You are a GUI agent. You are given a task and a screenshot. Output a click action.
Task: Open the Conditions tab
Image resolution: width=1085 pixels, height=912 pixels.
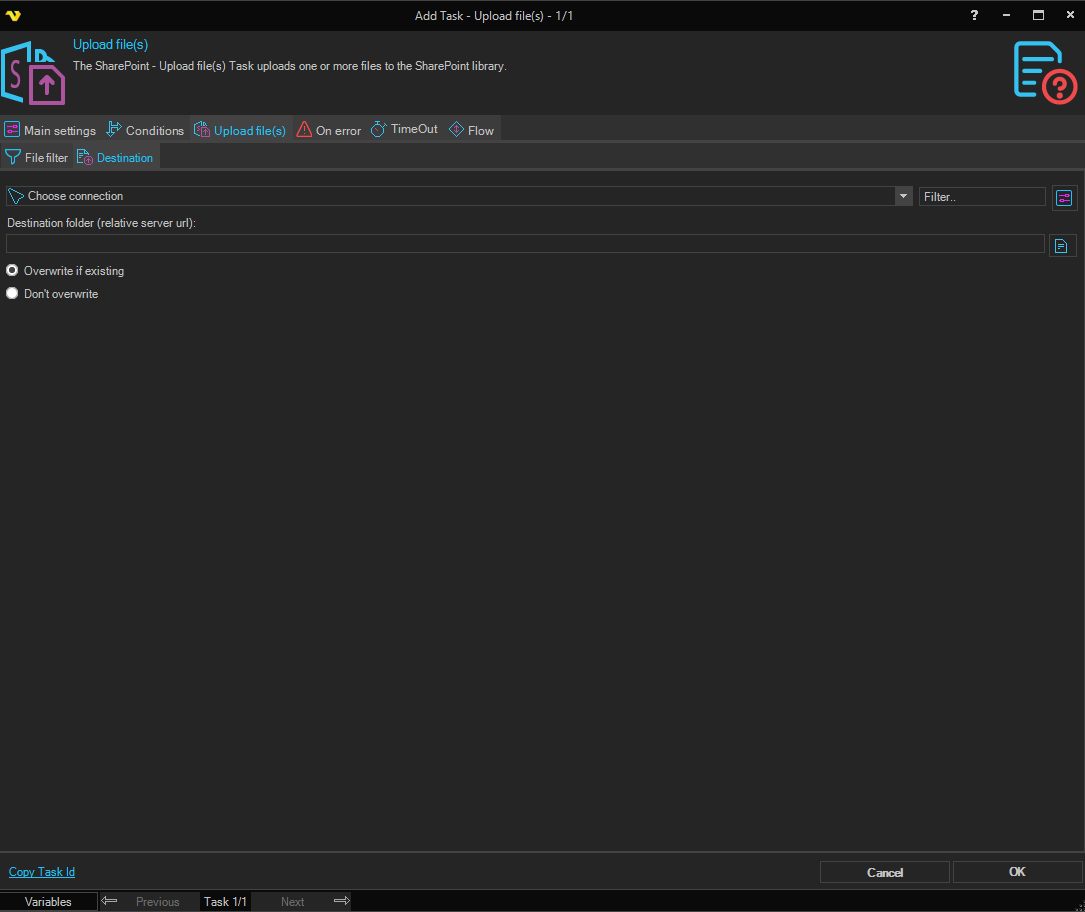pyautogui.click(x=145, y=130)
